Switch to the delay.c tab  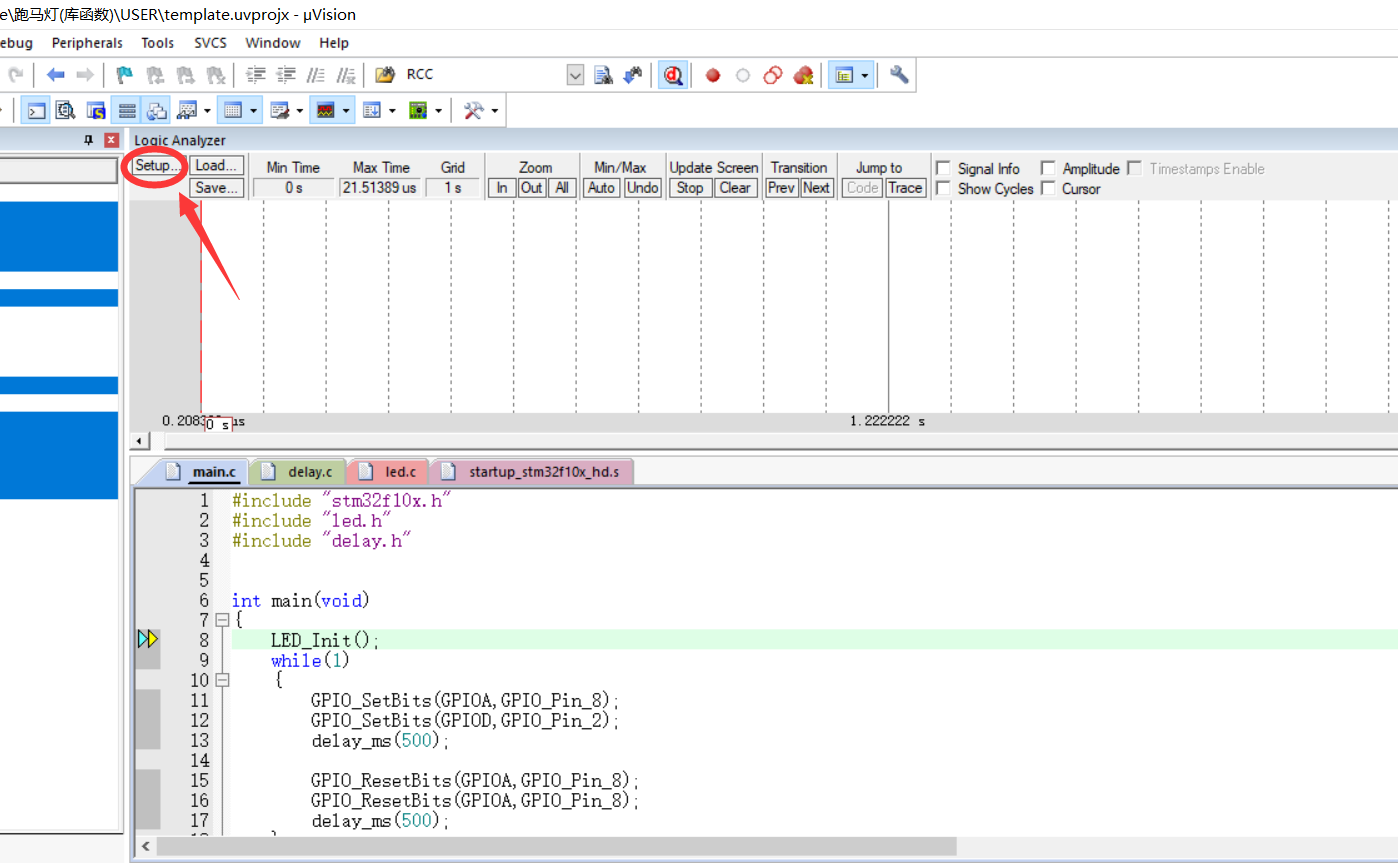pos(300,472)
